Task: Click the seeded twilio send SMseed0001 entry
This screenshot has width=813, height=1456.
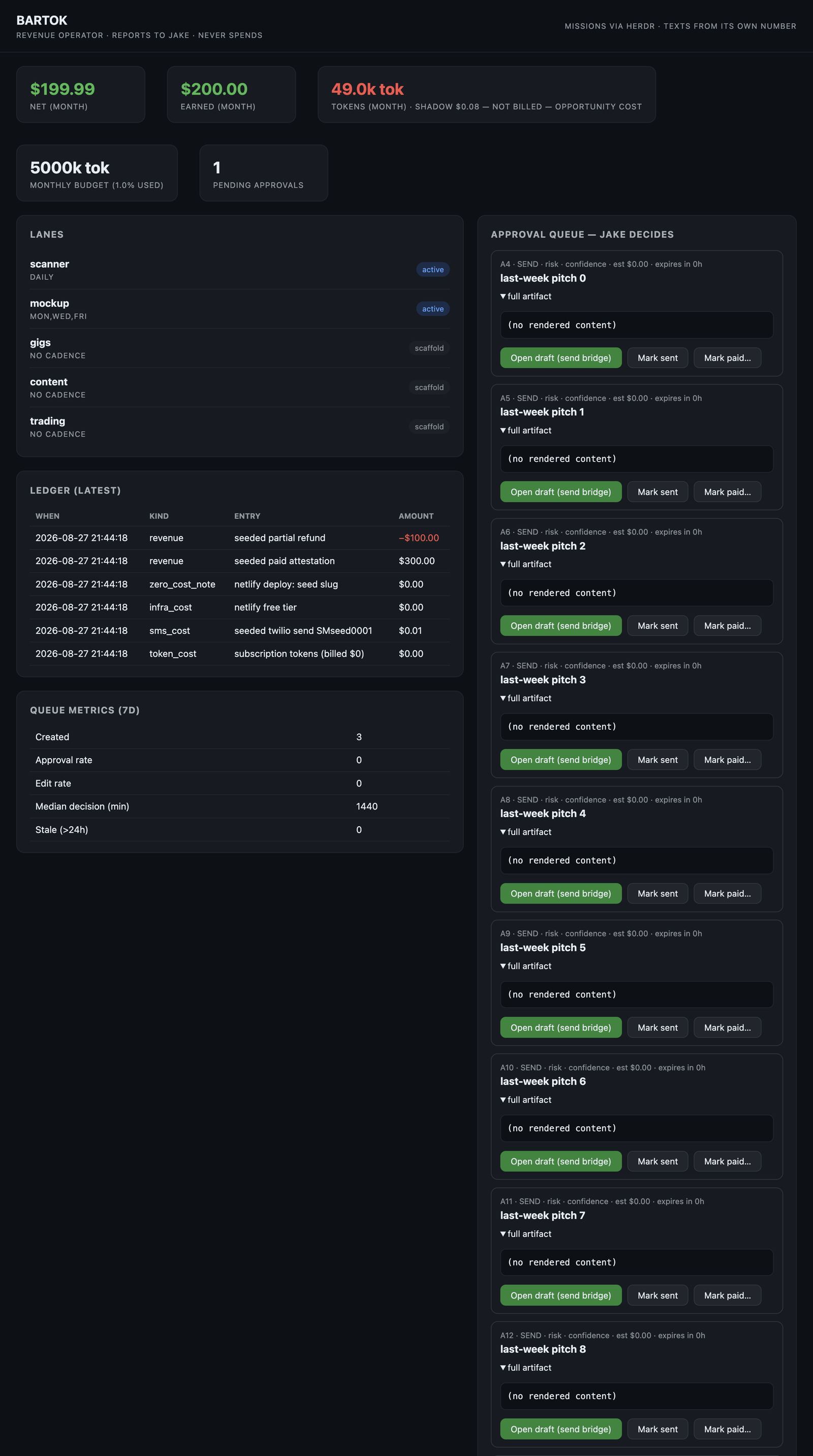Action: coord(303,630)
